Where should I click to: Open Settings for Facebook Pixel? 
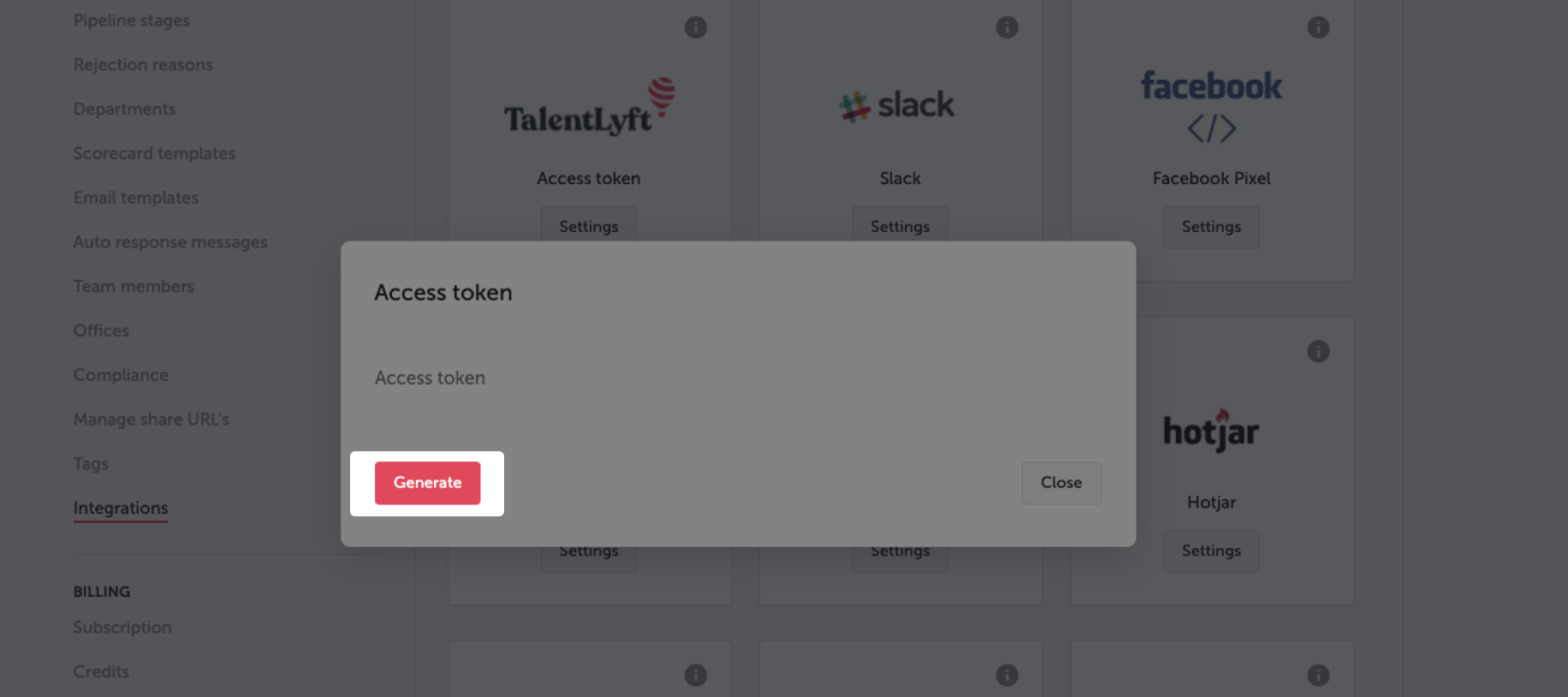[1211, 227]
